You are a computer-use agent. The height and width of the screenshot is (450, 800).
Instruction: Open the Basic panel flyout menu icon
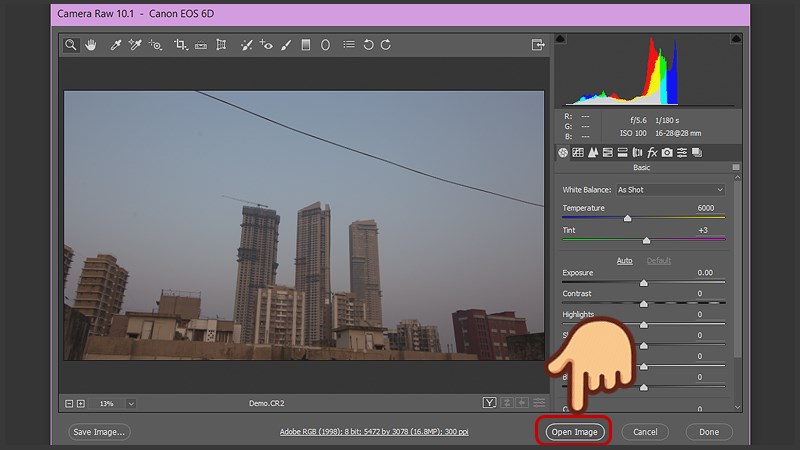point(736,167)
